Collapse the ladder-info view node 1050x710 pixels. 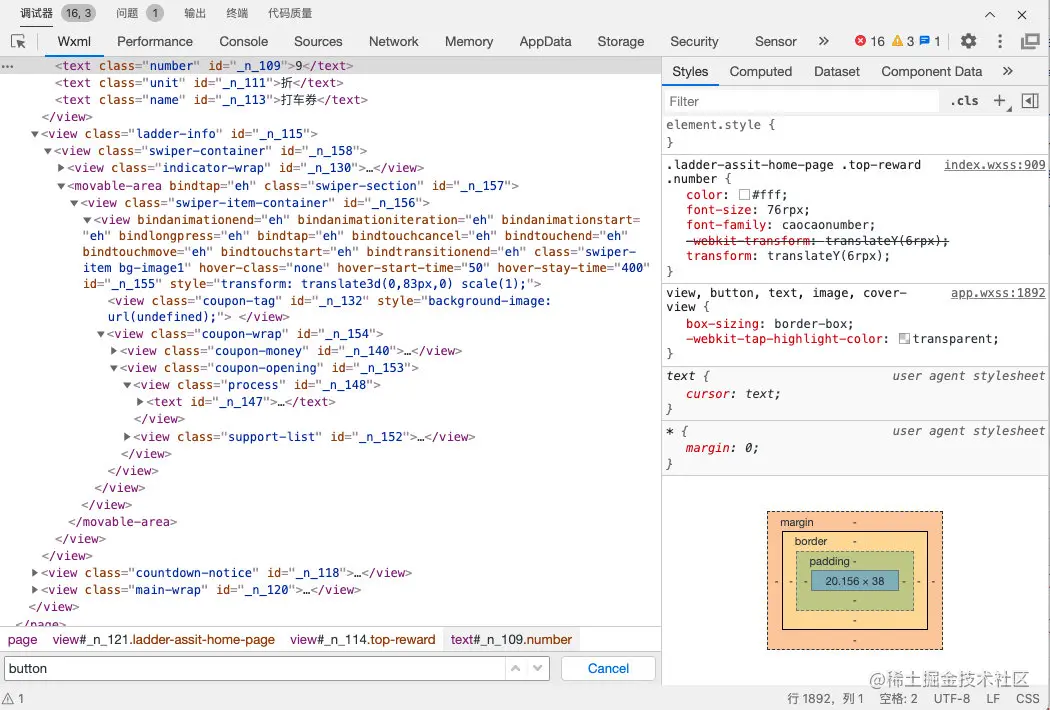(35, 134)
